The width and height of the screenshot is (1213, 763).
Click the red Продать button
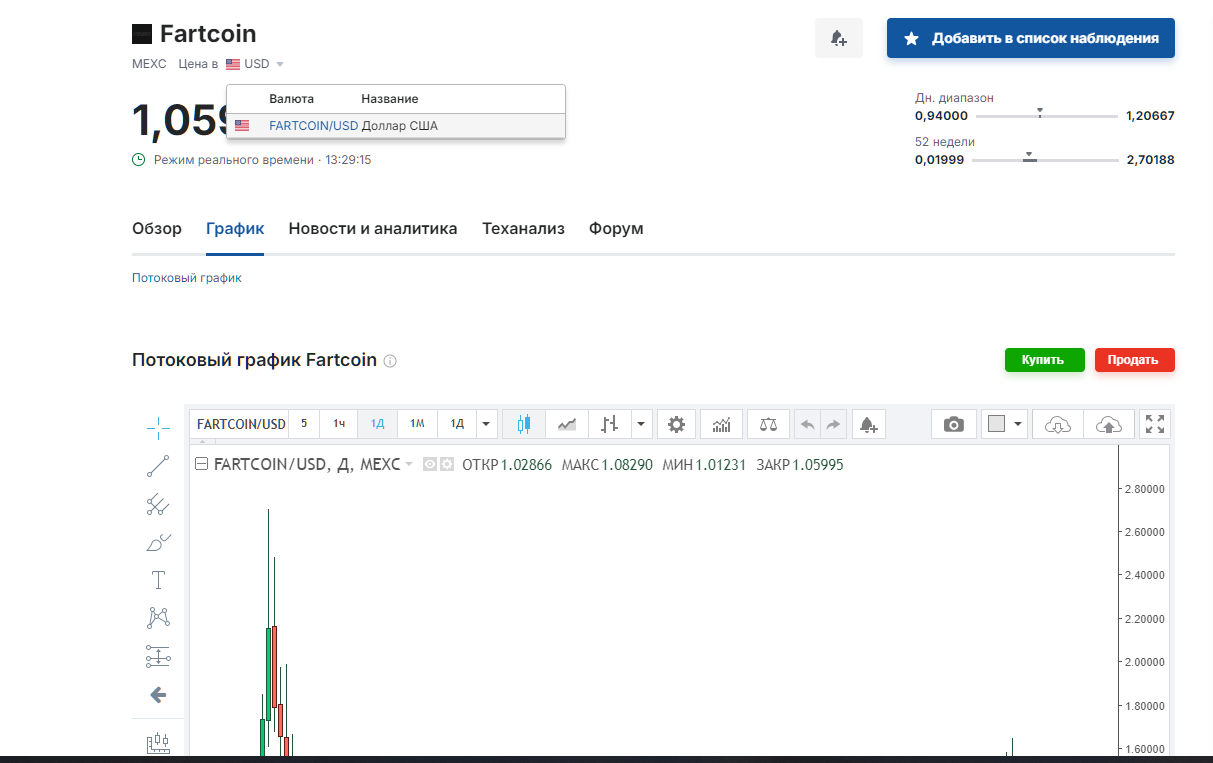tap(1134, 360)
